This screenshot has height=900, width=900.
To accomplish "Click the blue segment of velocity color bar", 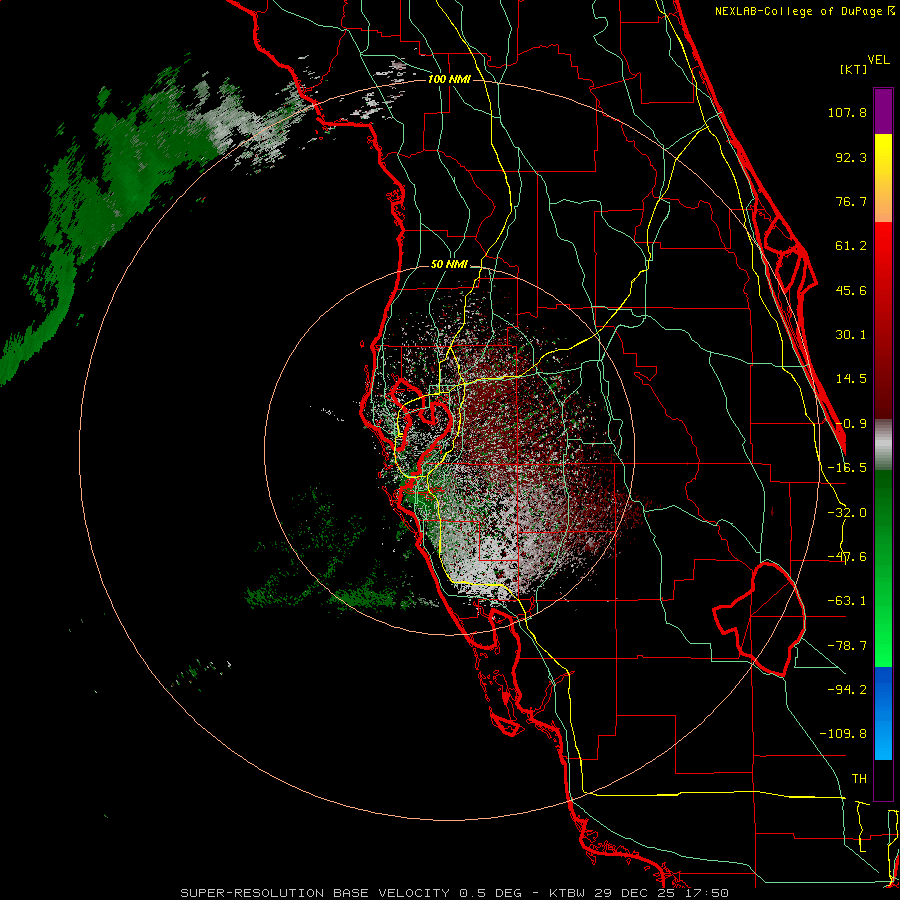I will 883,713.
